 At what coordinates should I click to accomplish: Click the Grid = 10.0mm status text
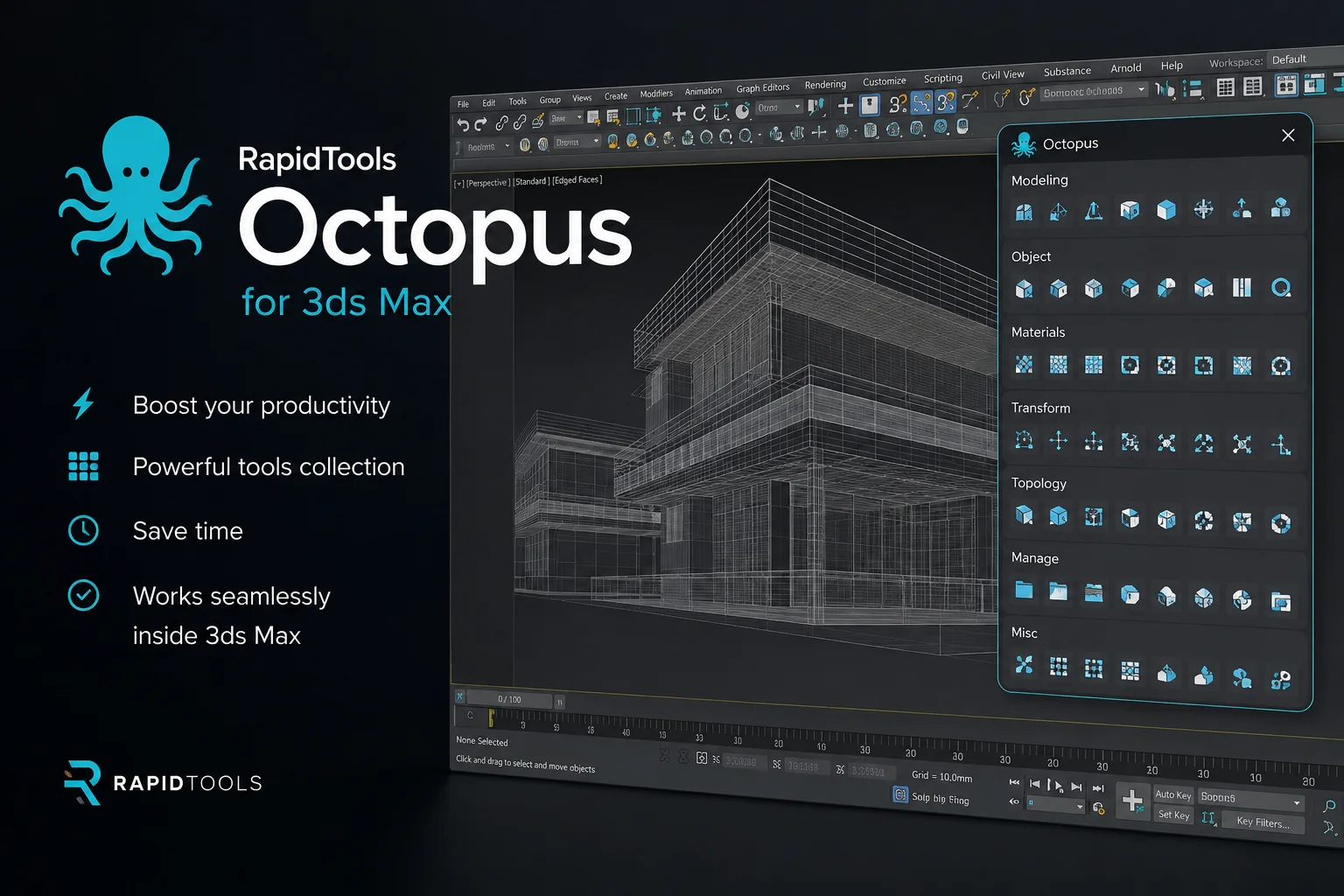click(x=941, y=776)
